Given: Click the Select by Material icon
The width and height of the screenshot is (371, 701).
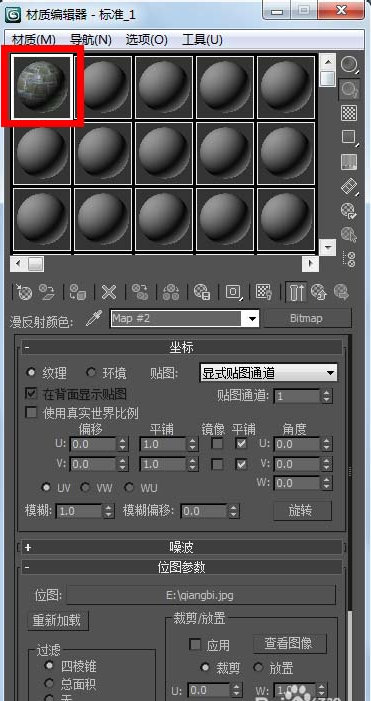Looking at the screenshot, I should coord(349,234).
